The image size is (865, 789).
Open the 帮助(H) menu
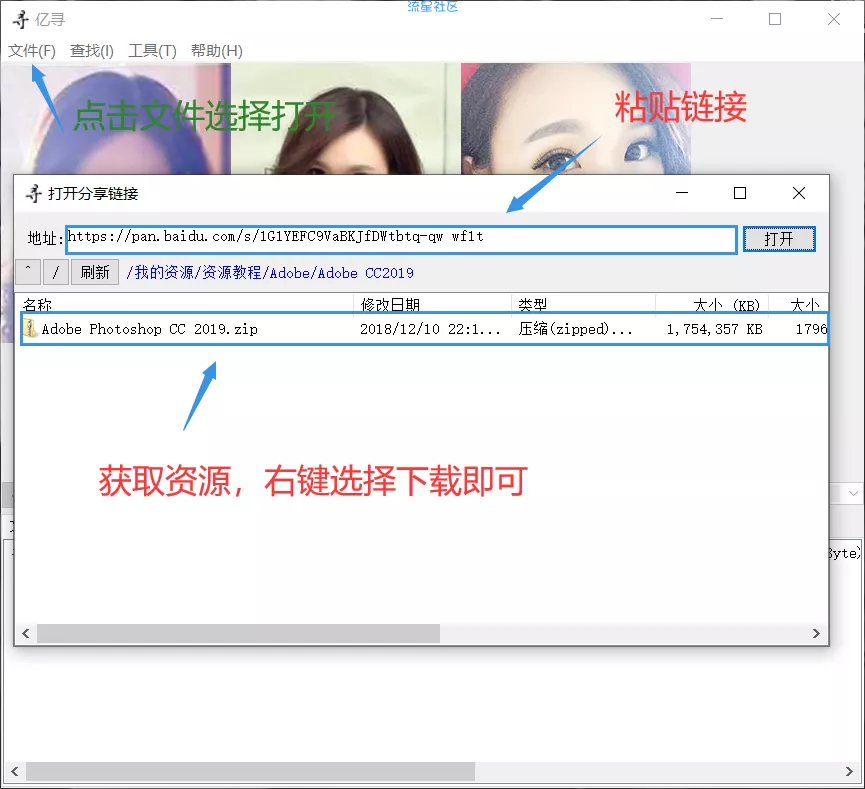(216, 51)
